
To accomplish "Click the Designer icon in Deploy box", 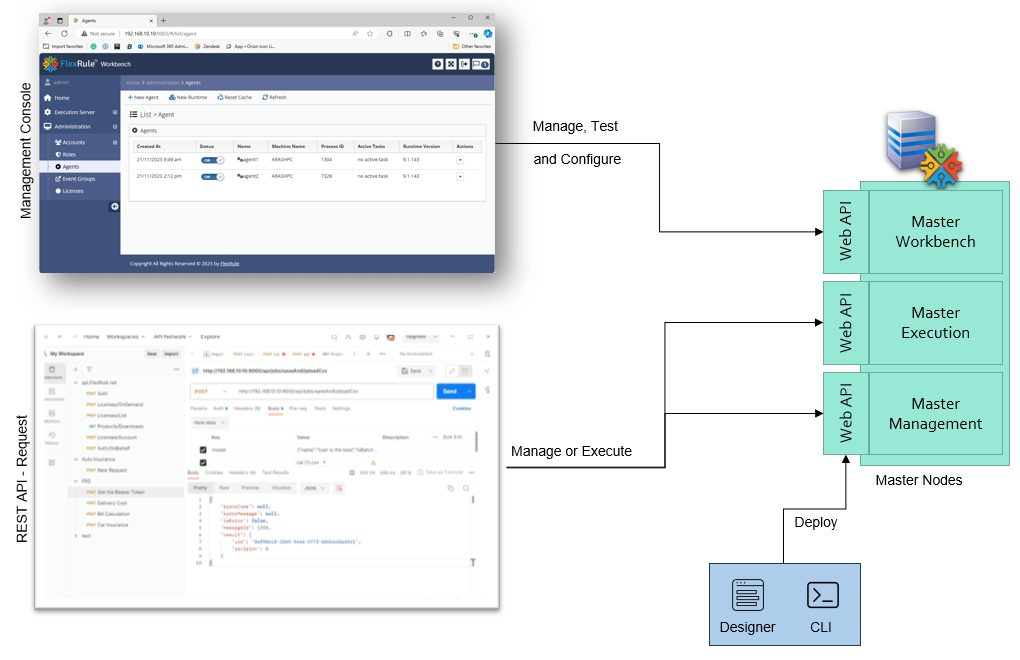I will click(747, 594).
